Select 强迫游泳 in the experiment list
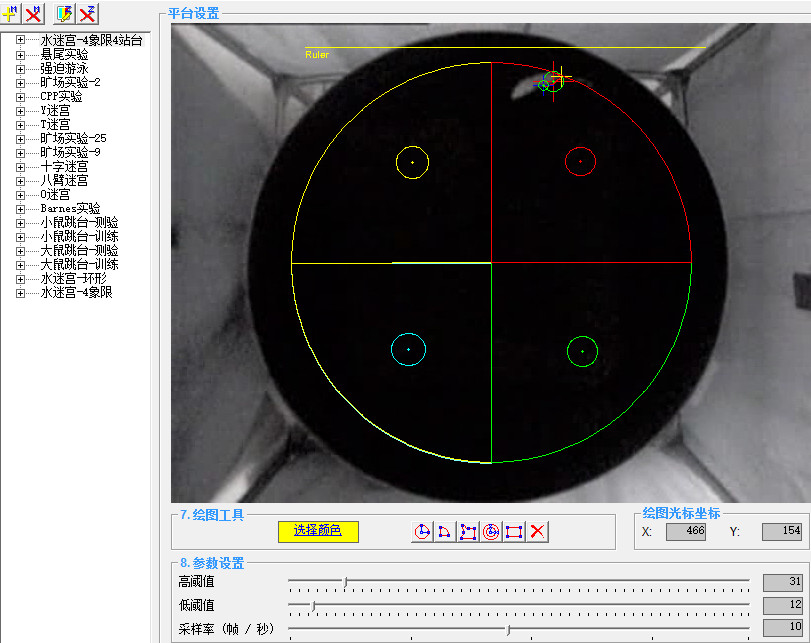 [64, 68]
